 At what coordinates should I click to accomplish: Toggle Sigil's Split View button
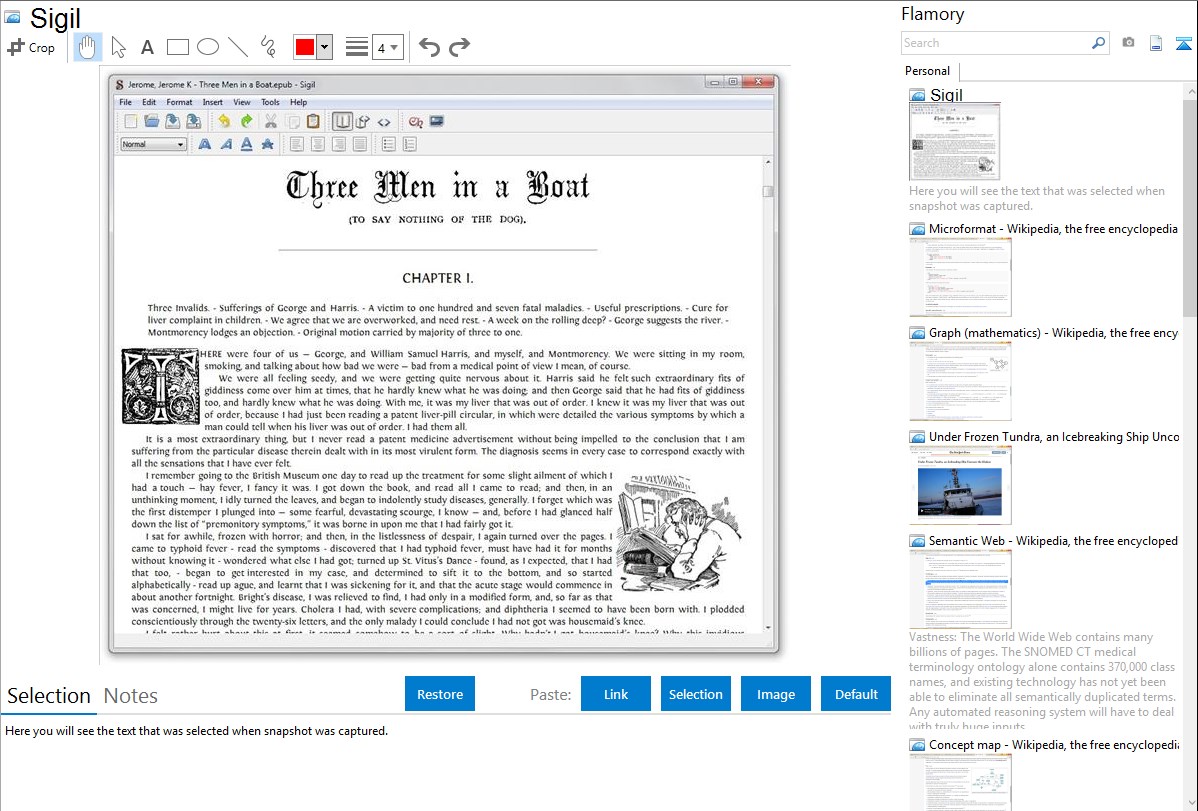click(363, 122)
